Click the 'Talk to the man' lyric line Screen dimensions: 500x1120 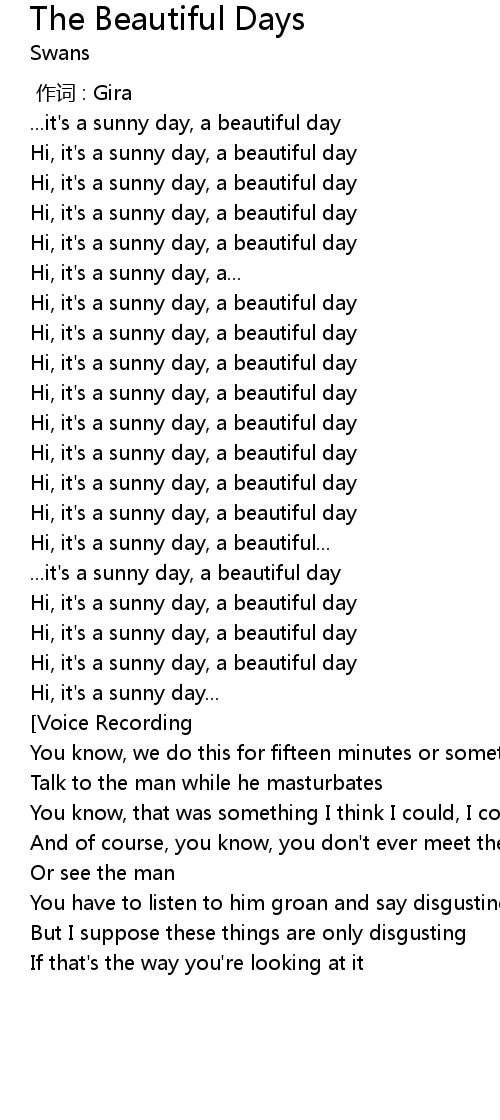(x=206, y=784)
